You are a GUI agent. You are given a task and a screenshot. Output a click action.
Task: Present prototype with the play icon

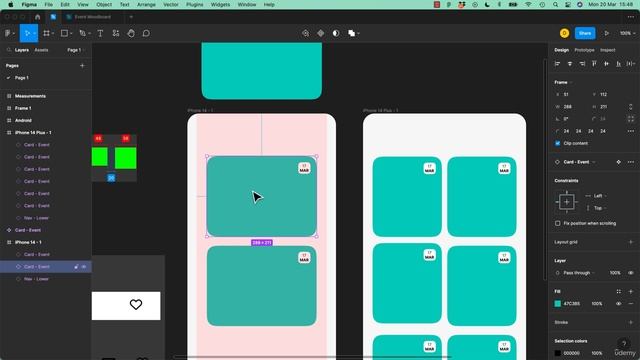(607, 33)
